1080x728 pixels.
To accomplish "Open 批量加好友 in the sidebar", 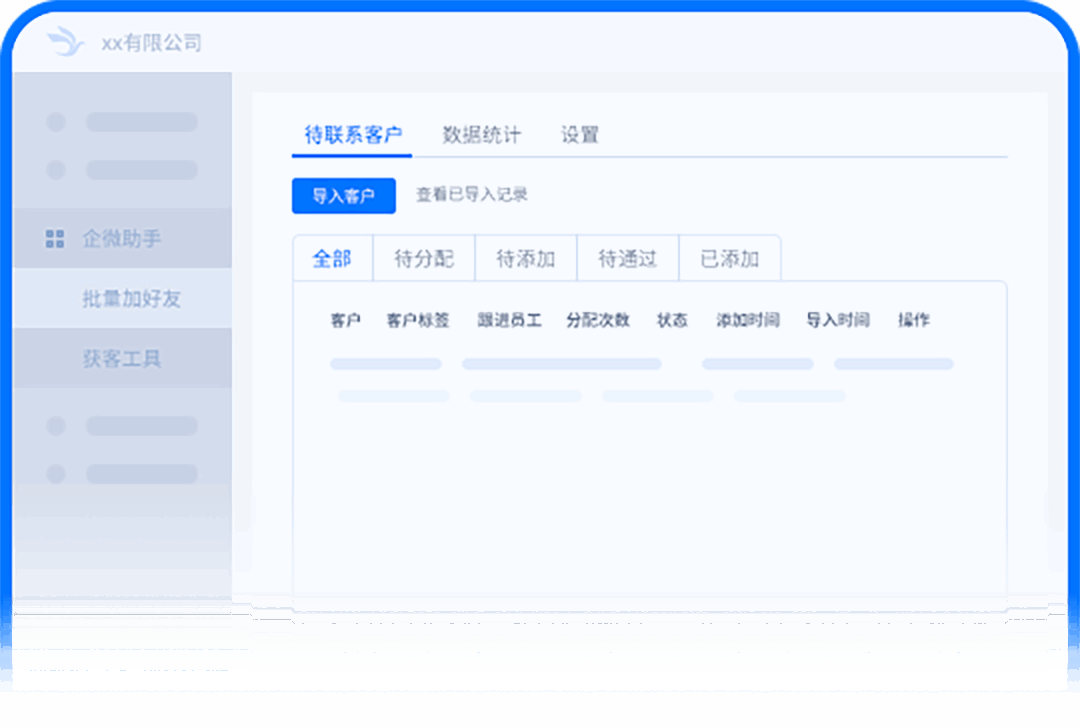I will [x=131, y=298].
